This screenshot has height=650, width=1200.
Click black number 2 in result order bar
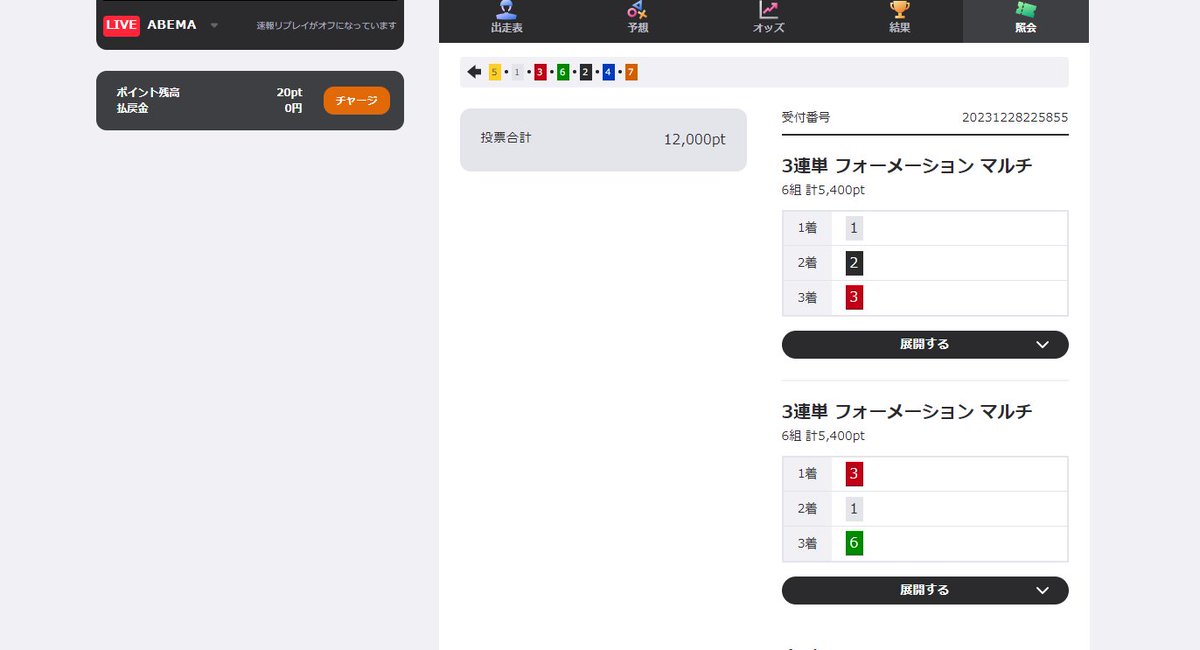(586, 72)
